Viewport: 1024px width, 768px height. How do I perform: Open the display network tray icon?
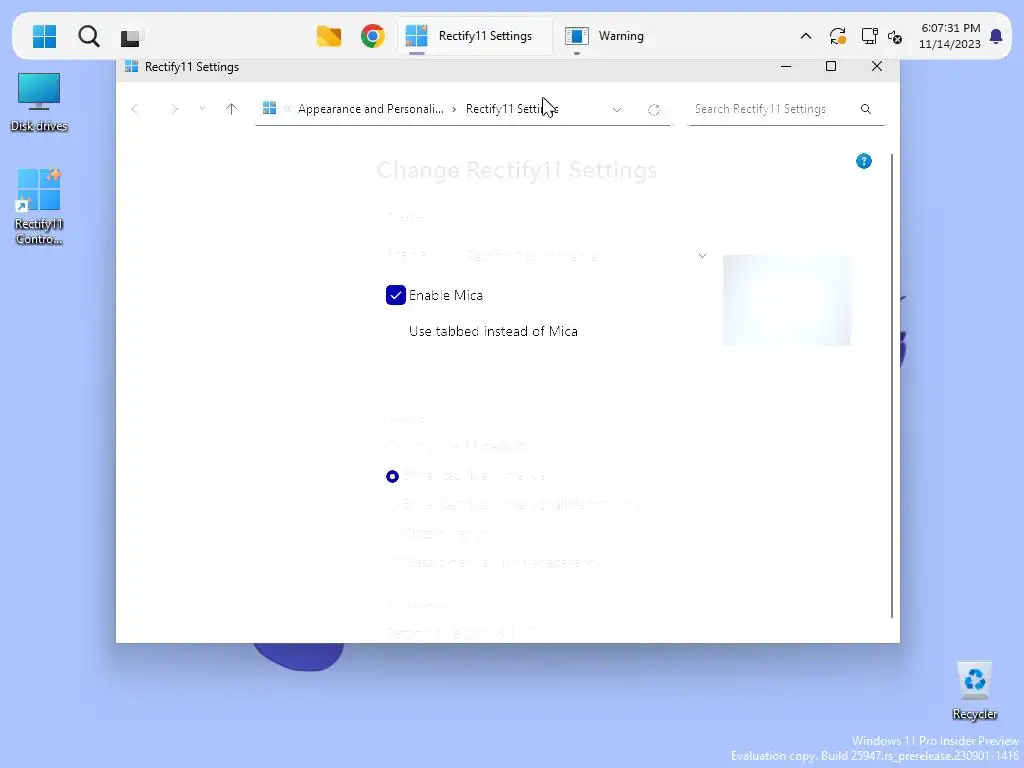(869, 36)
